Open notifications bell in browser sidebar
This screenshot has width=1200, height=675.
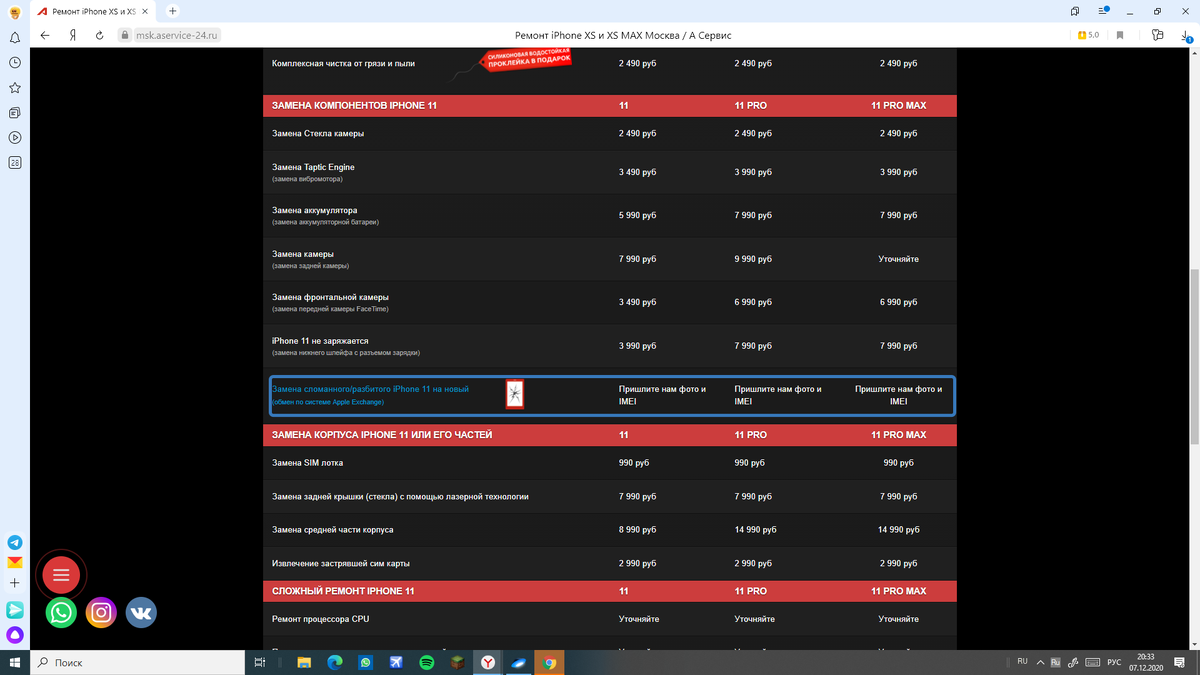click(x=15, y=37)
